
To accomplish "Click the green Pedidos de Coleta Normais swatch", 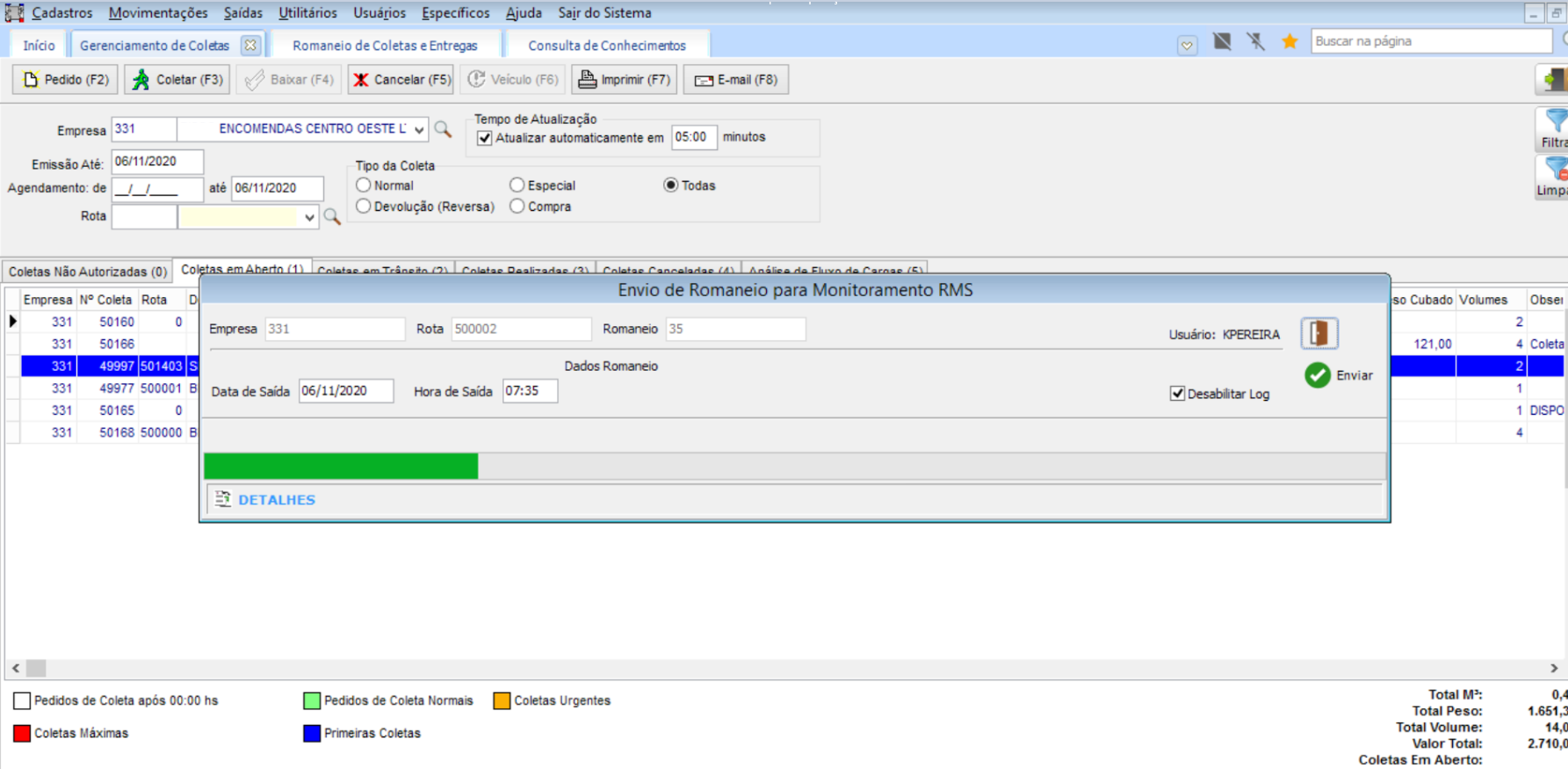I will [312, 700].
